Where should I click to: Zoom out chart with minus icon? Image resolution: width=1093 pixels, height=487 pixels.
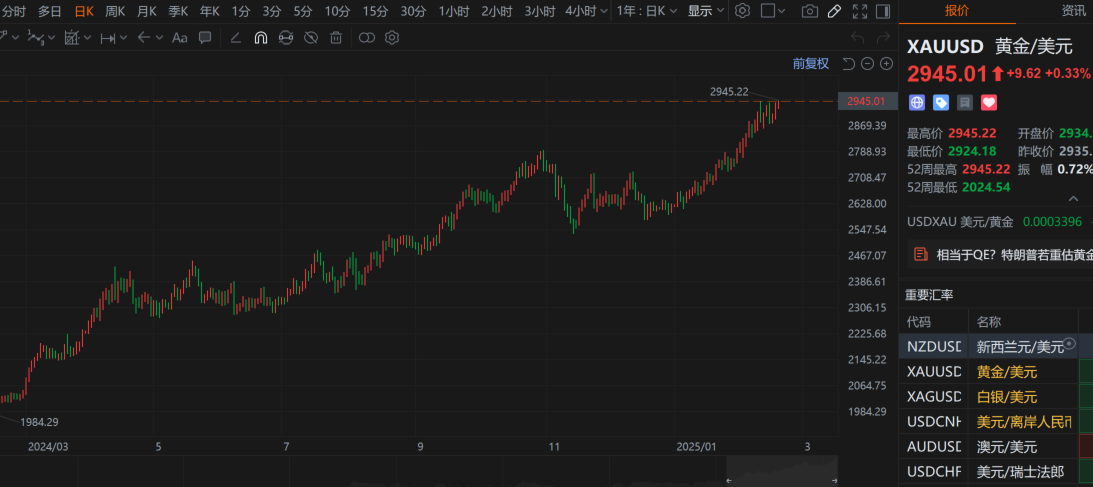pyautogui.click(x=867, y=64)
